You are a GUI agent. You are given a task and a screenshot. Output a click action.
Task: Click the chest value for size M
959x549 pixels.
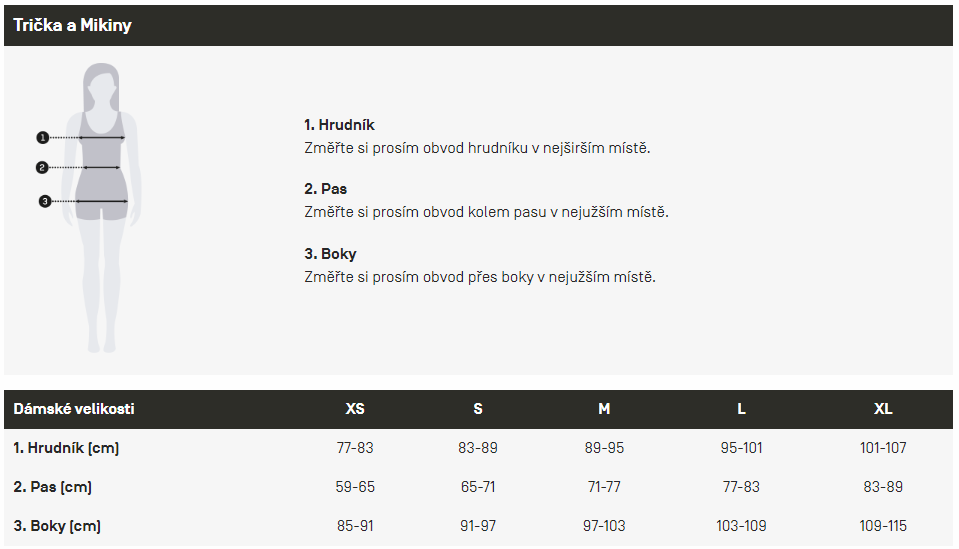coord(604,448)
